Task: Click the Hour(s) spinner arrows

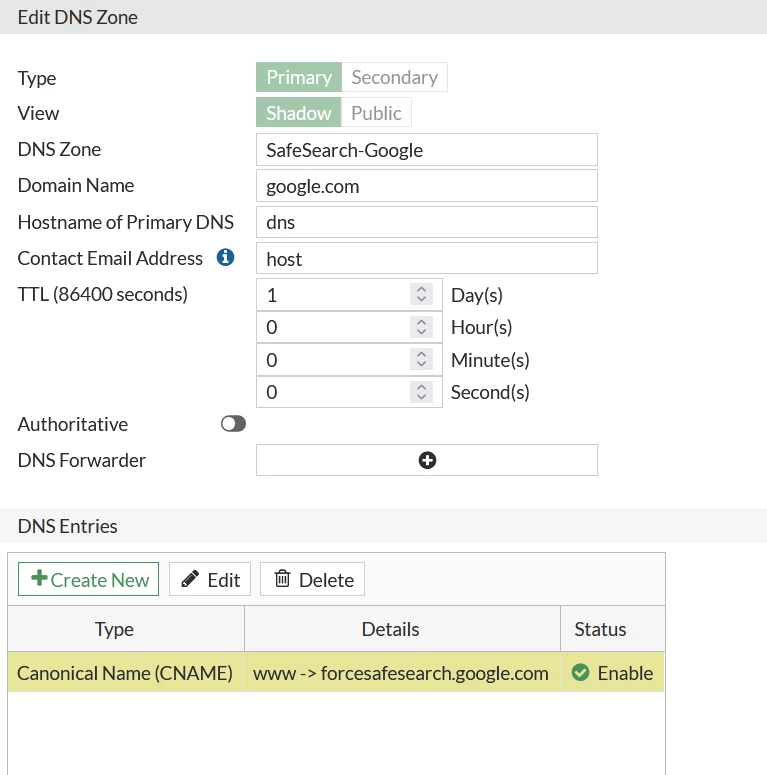Action: tap(422, 327)
